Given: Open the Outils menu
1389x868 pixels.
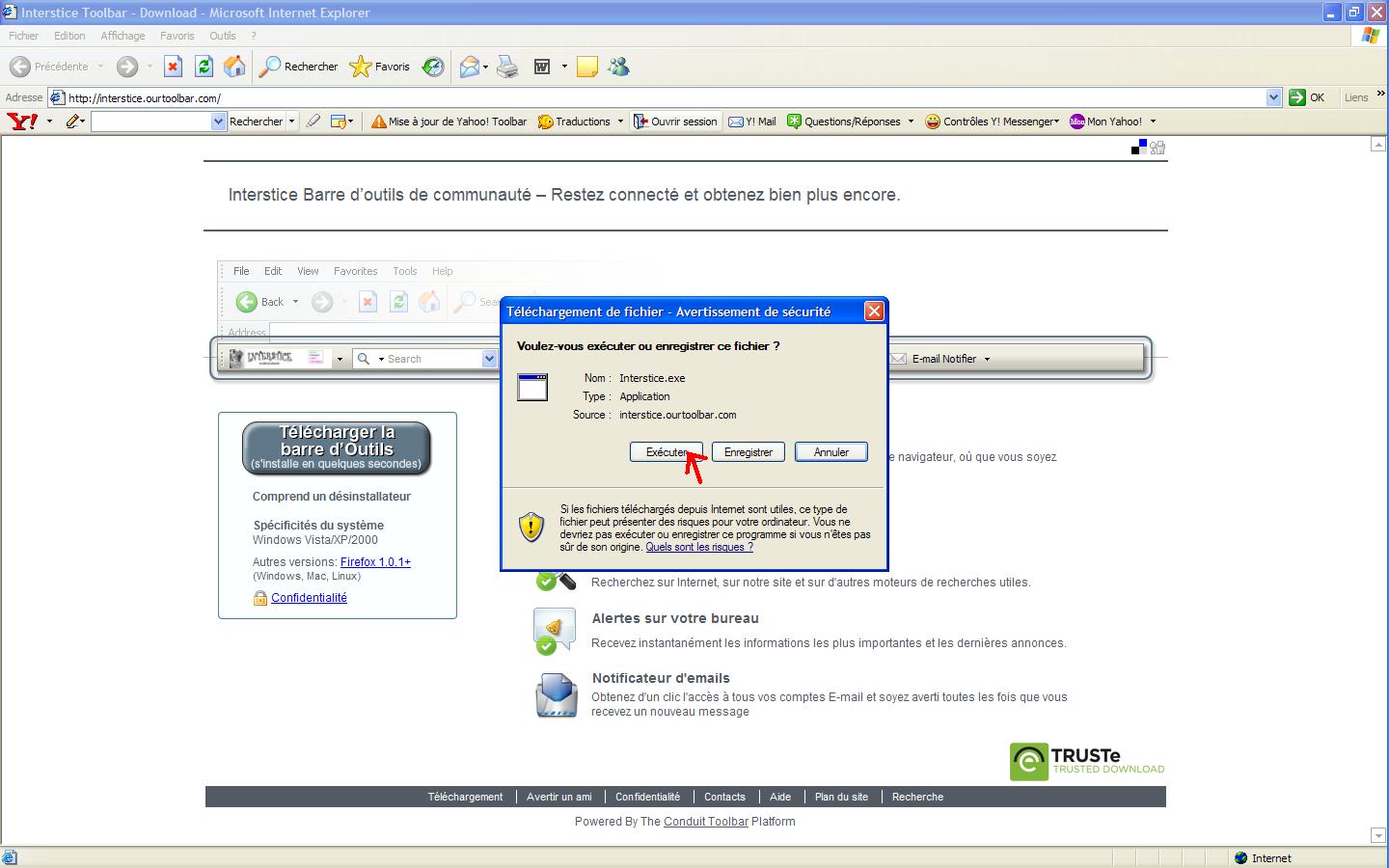Looking at the screenshot, I should [x=223, y=36].
